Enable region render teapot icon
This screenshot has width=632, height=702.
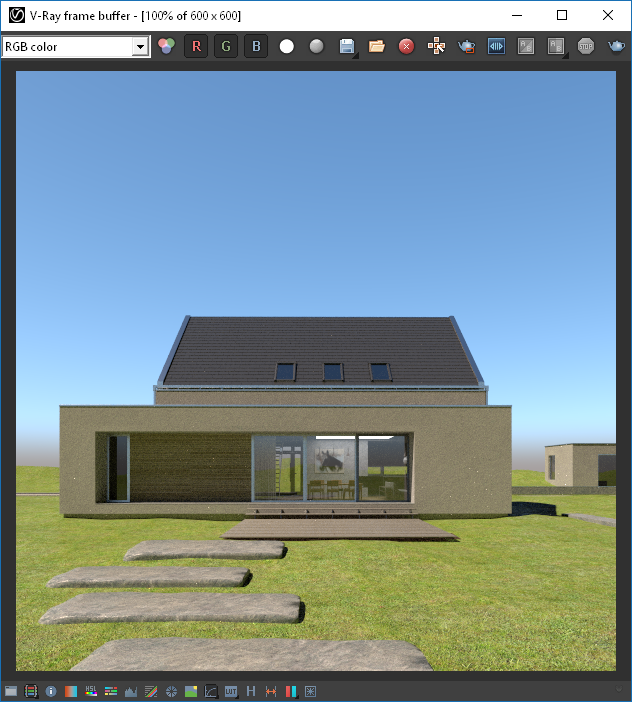point(466,47)
